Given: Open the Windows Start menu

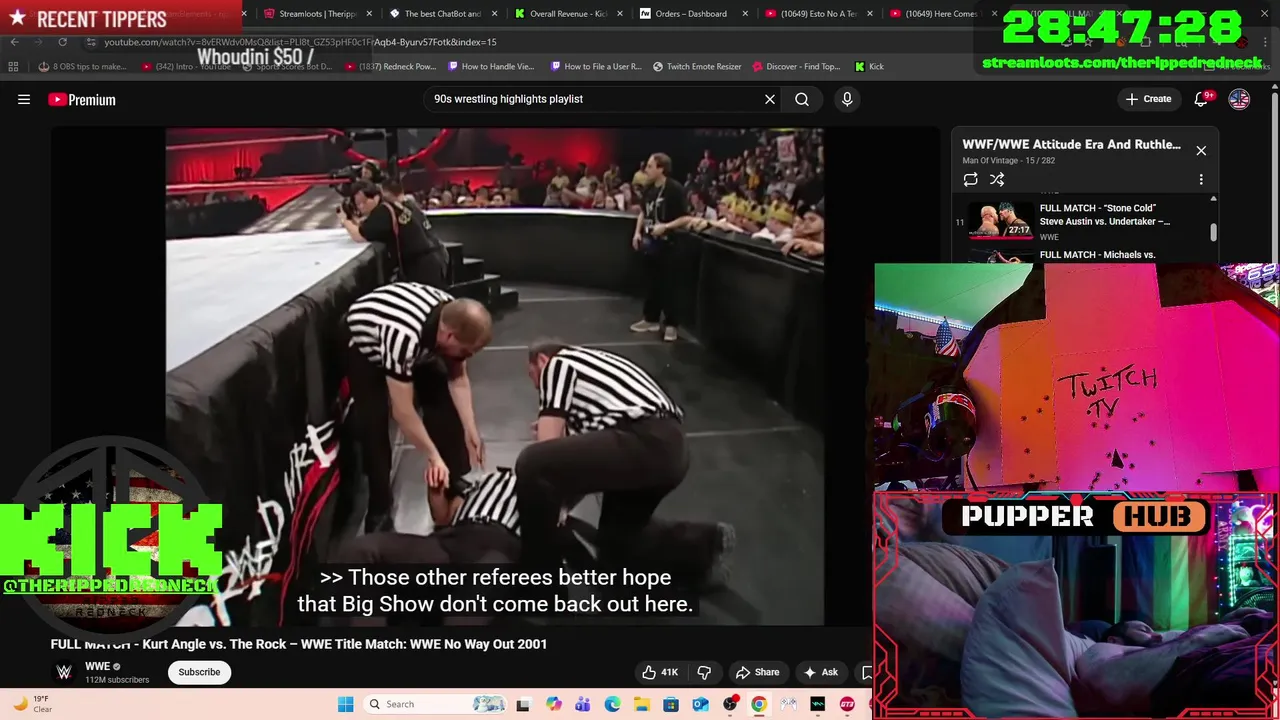Looking at the screenshot, I should [x=345, y=704].
